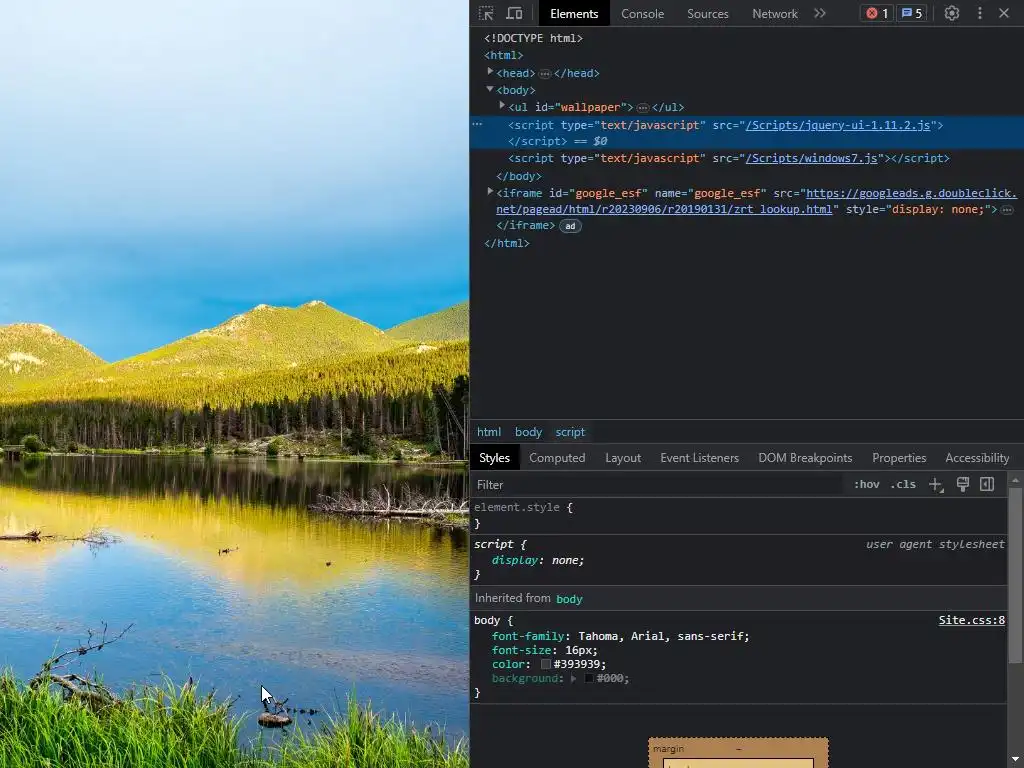Screen dimensions: 1024x768
Task: Expand the ul wallpaper ellipsis badge
Action: pos(643,108)
